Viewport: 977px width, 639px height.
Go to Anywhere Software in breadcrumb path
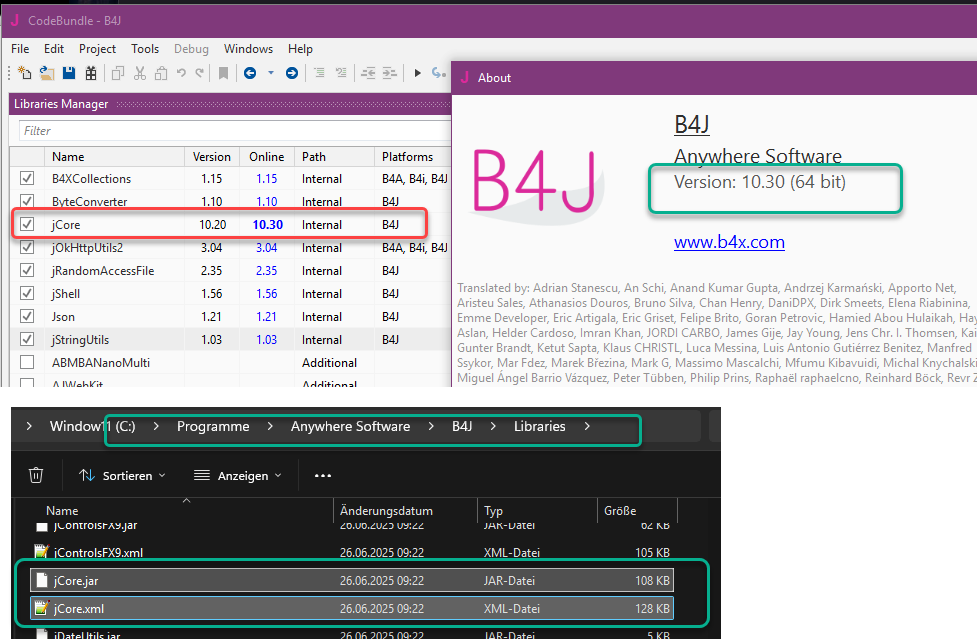click(x=350, y=426)
